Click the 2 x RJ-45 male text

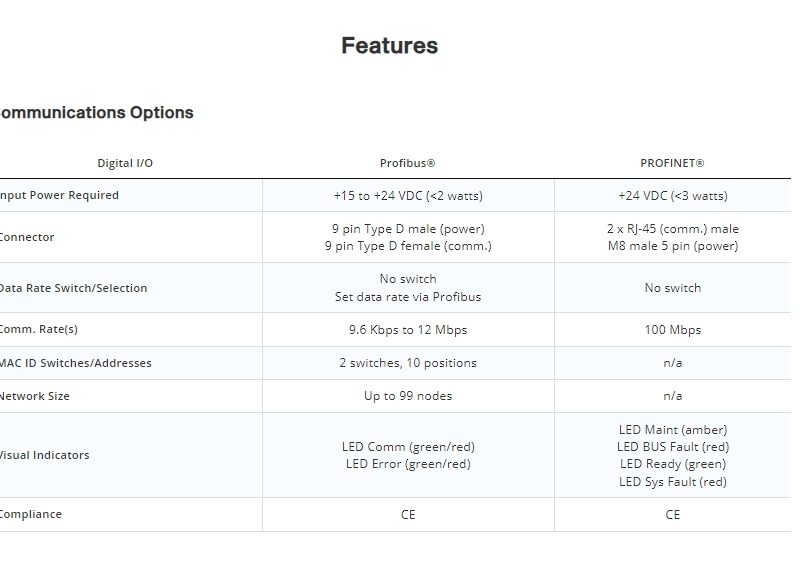[x=672, y=229]
